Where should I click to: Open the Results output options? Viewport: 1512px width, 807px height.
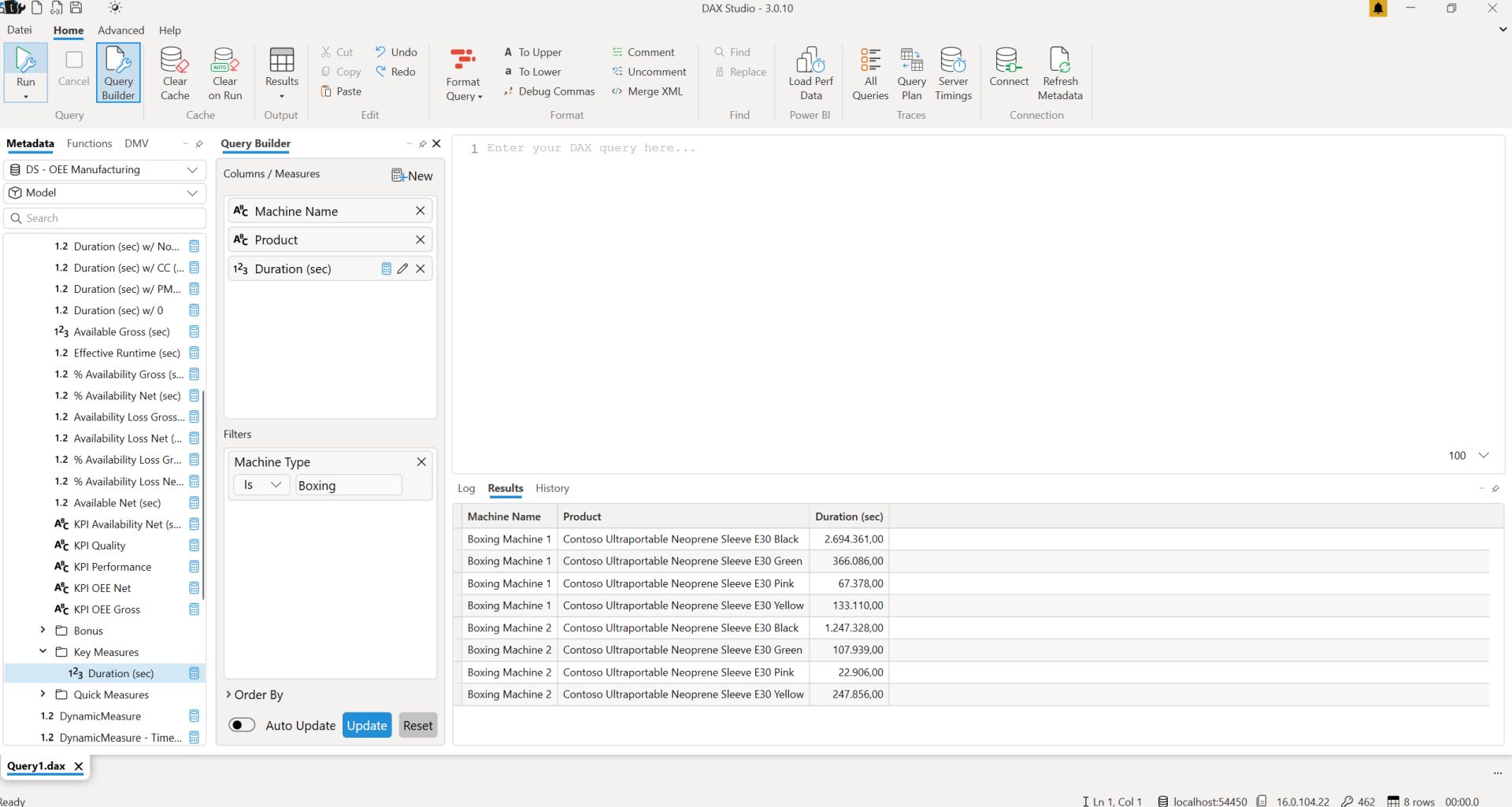pos(281,73)
